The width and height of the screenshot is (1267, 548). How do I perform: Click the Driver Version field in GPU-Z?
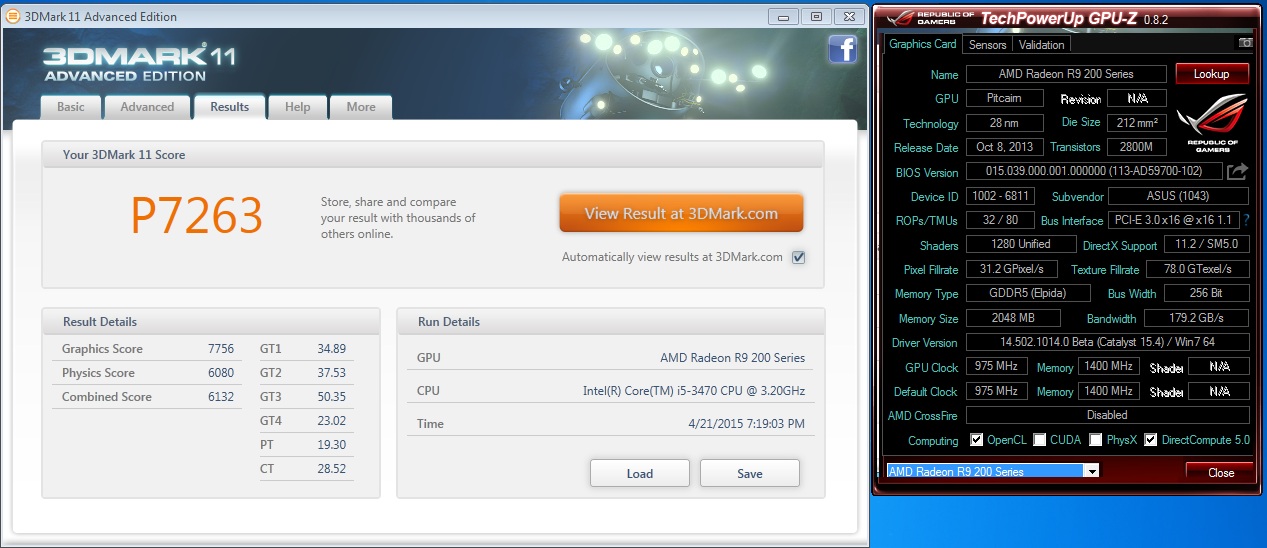pos(1108,342)
